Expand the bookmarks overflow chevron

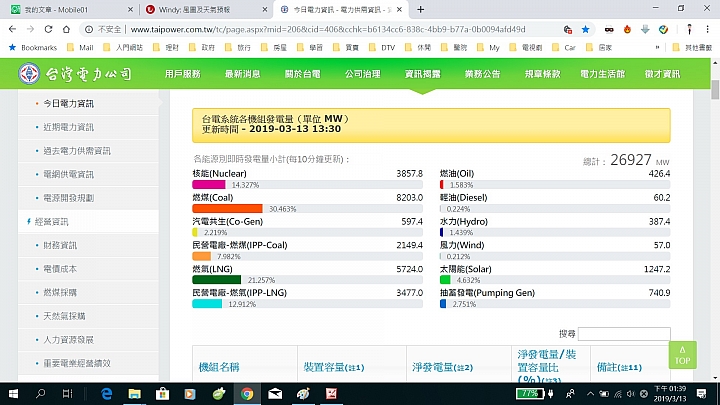click(658, 47)
